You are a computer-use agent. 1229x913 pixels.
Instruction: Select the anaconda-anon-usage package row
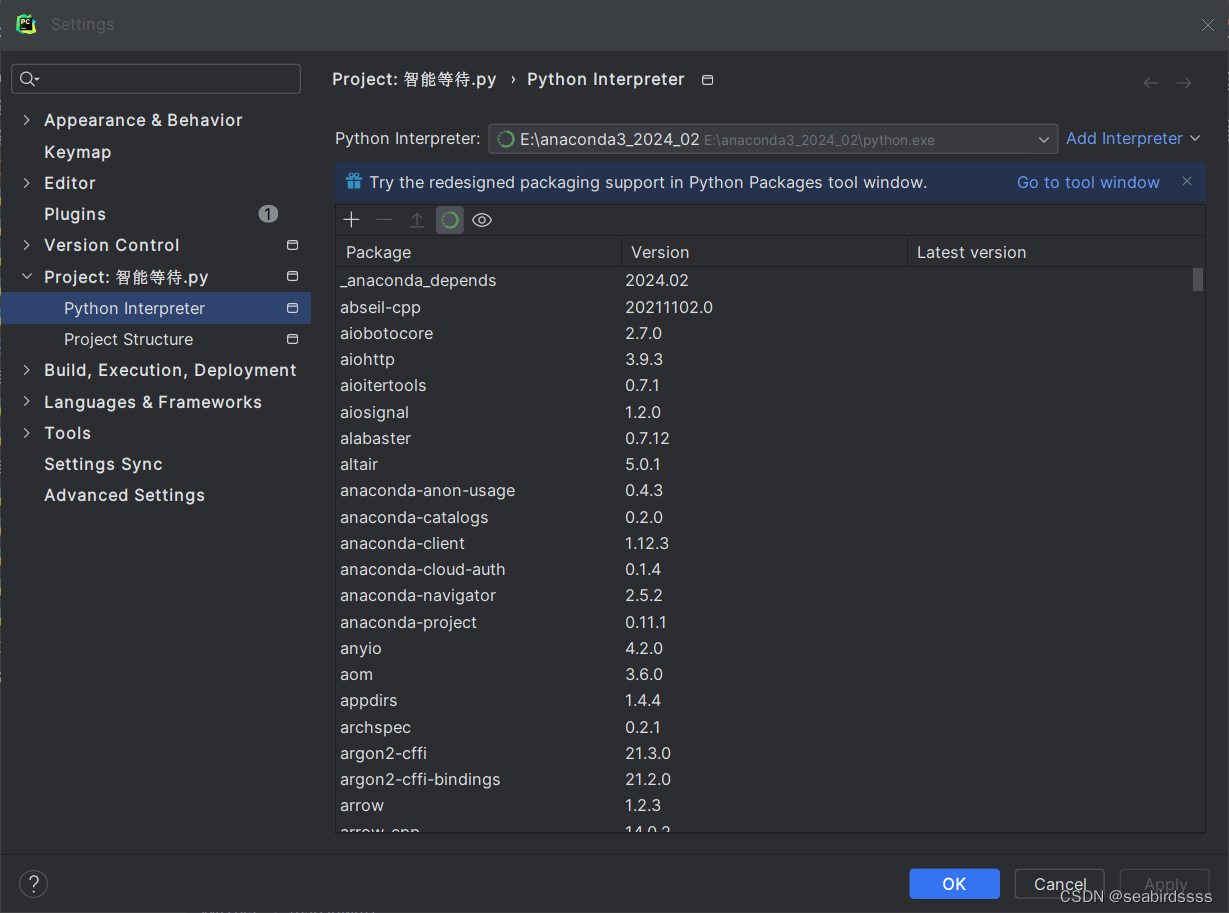pyautogui.click(x=764, y=491)
